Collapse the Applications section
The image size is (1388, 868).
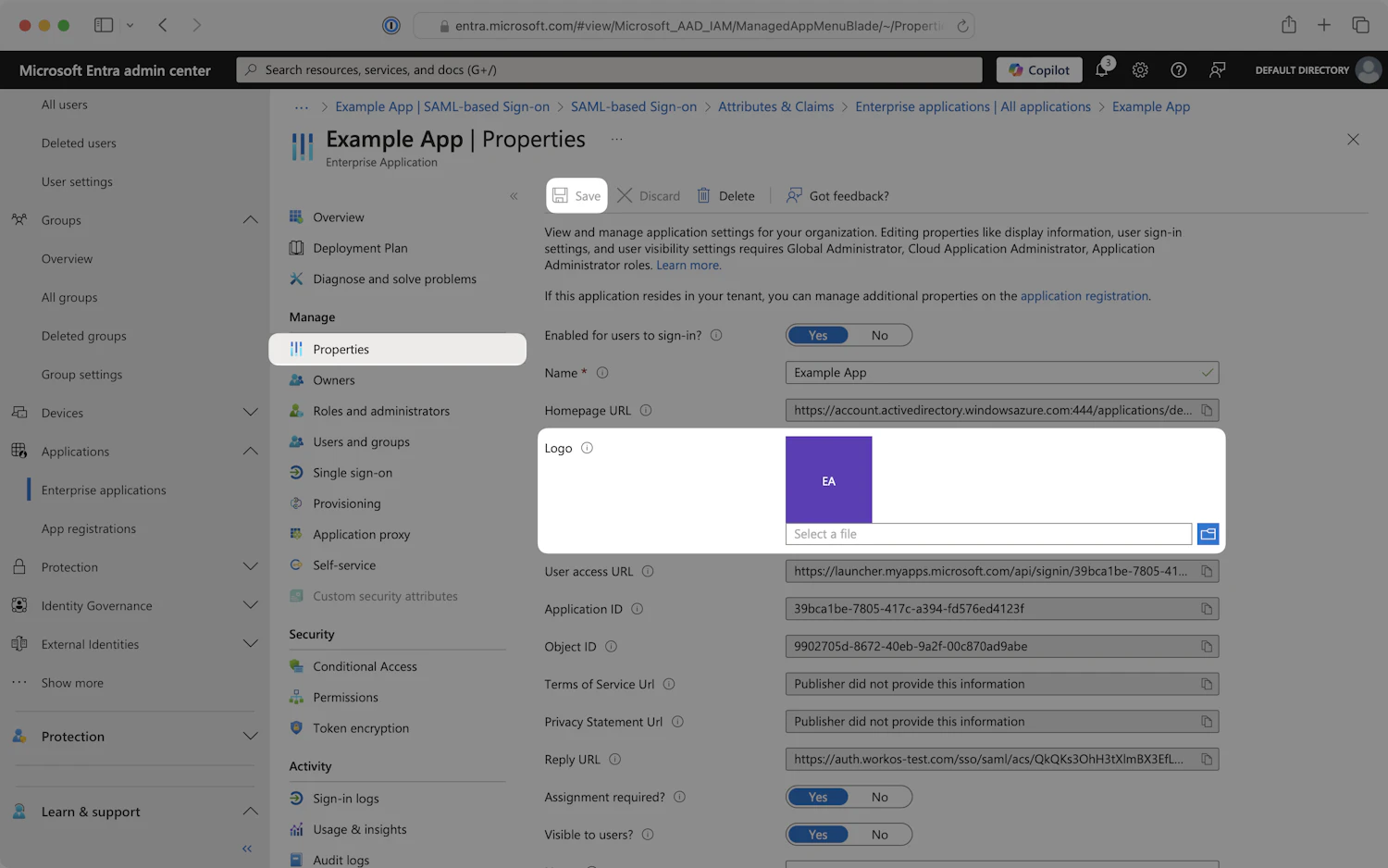click(x=250, y=452)
